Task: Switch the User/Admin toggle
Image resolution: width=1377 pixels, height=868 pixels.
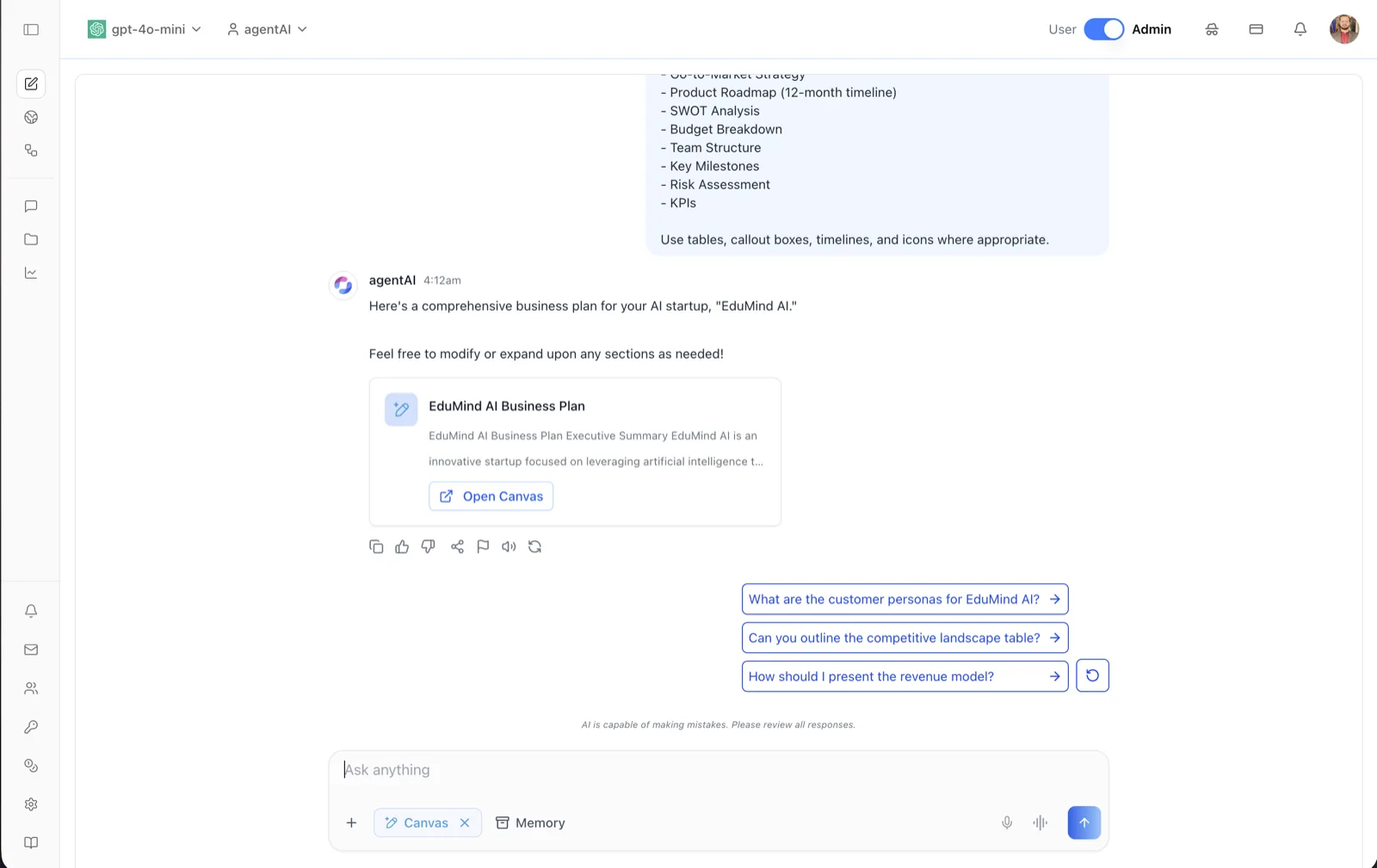Action: tap(1103, 29)
